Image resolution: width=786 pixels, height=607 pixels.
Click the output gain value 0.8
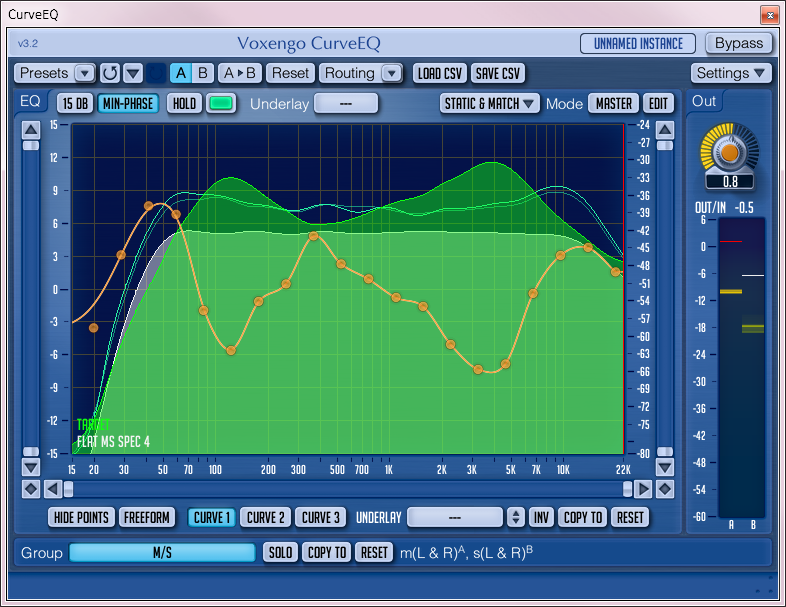730,181
